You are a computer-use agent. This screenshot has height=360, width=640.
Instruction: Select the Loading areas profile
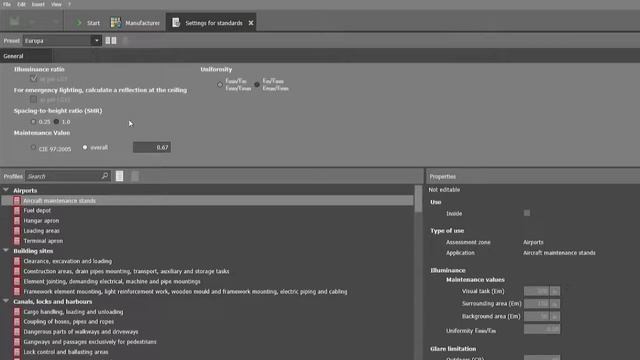(x=41, y=231)
